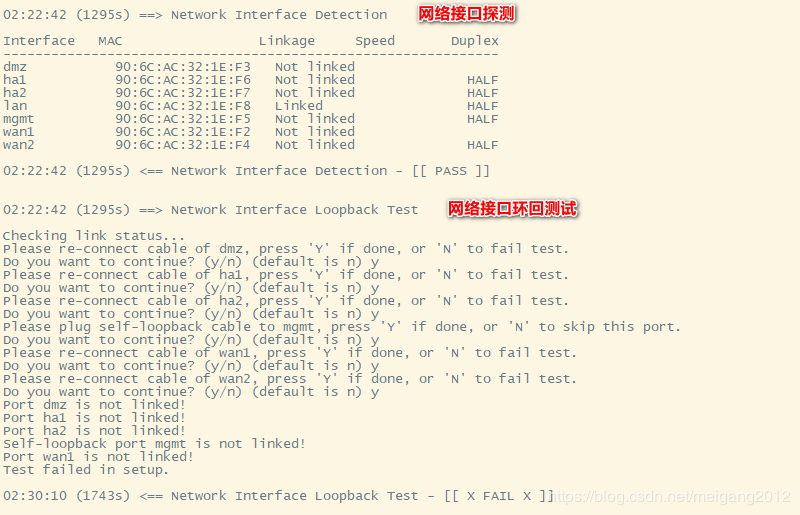Click the [[ X FAIL X ]] result text
This screenshot has width=800, height=515.
coord(498,496)
